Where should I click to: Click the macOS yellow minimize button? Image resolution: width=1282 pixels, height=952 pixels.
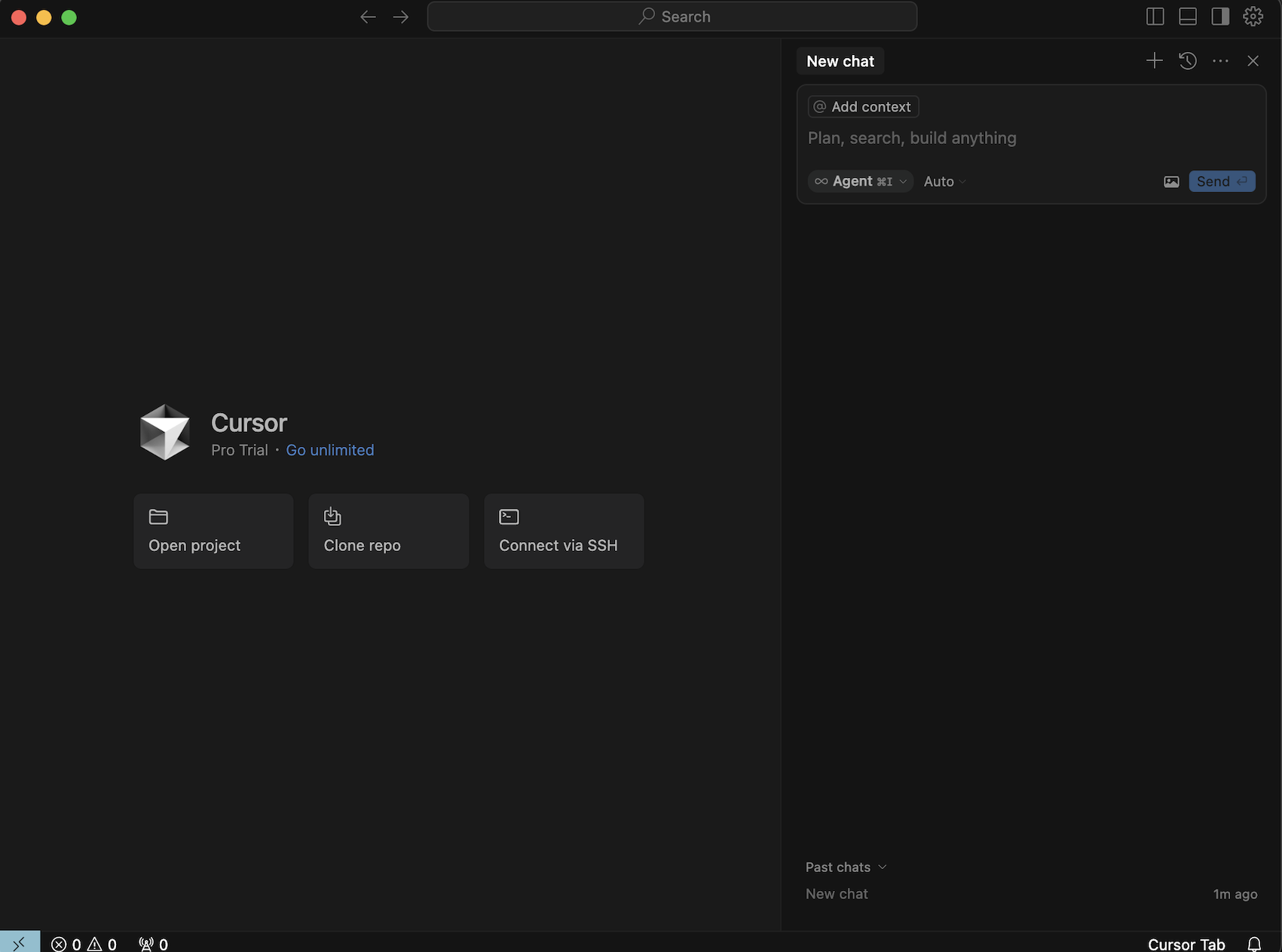(44, 17)
